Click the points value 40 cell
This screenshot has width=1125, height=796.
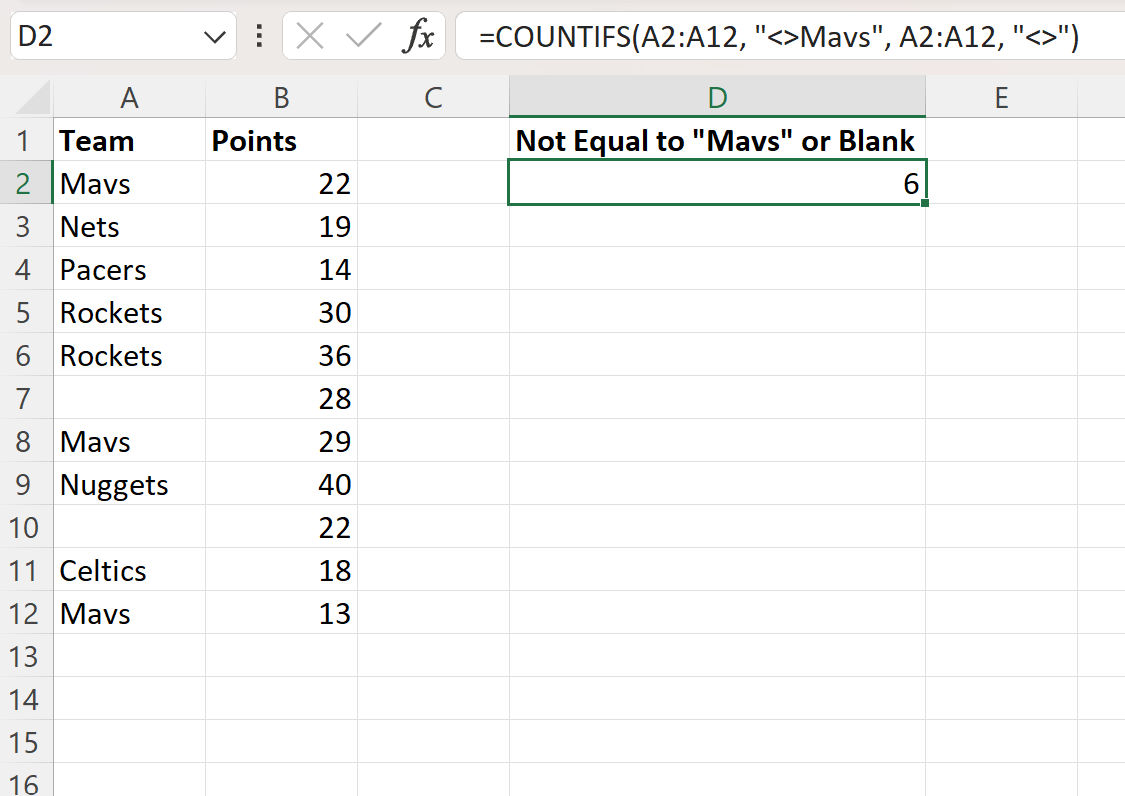[281, 485]
